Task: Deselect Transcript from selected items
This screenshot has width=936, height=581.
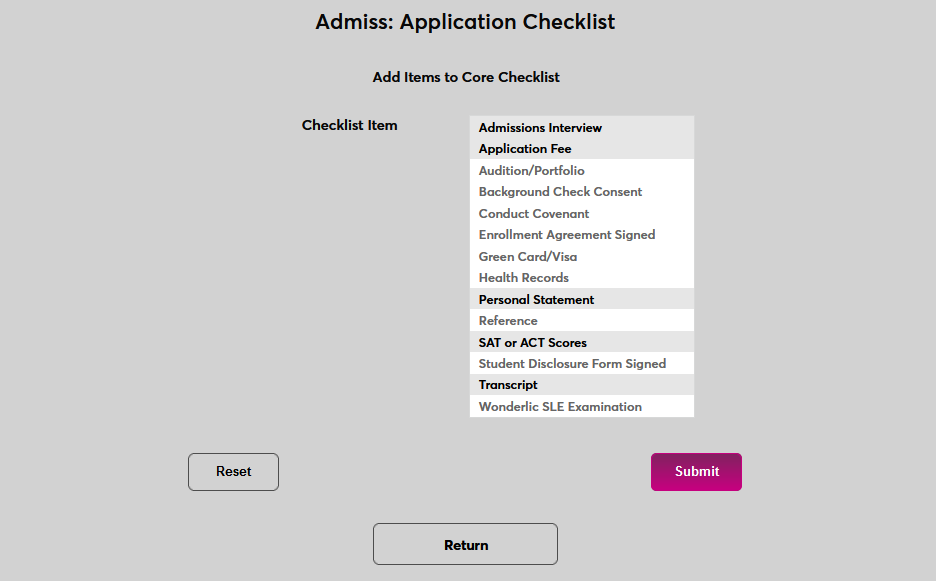Action: coord(507,384)
